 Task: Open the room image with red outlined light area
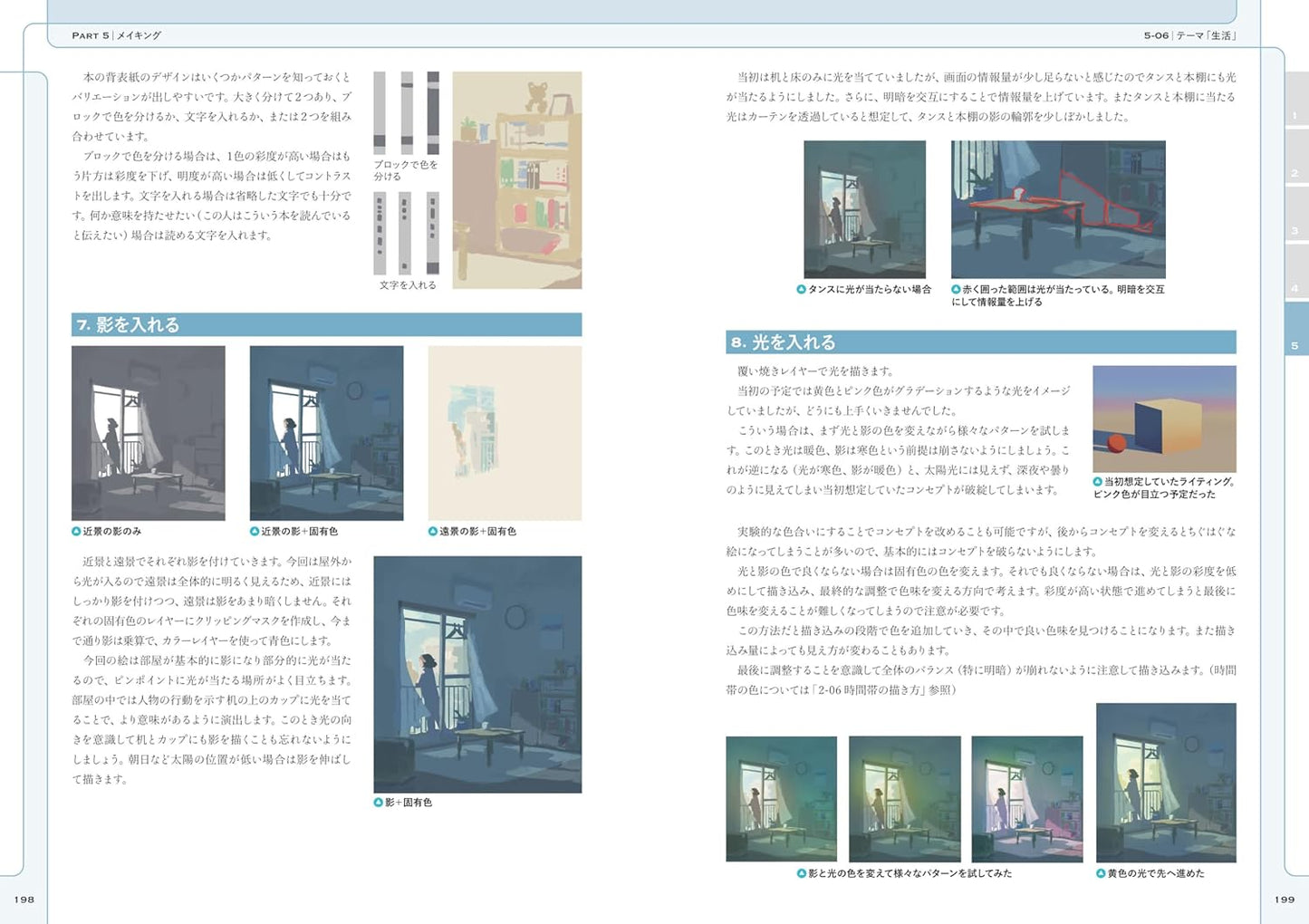pyautogui.click(x=1057, y=209)
